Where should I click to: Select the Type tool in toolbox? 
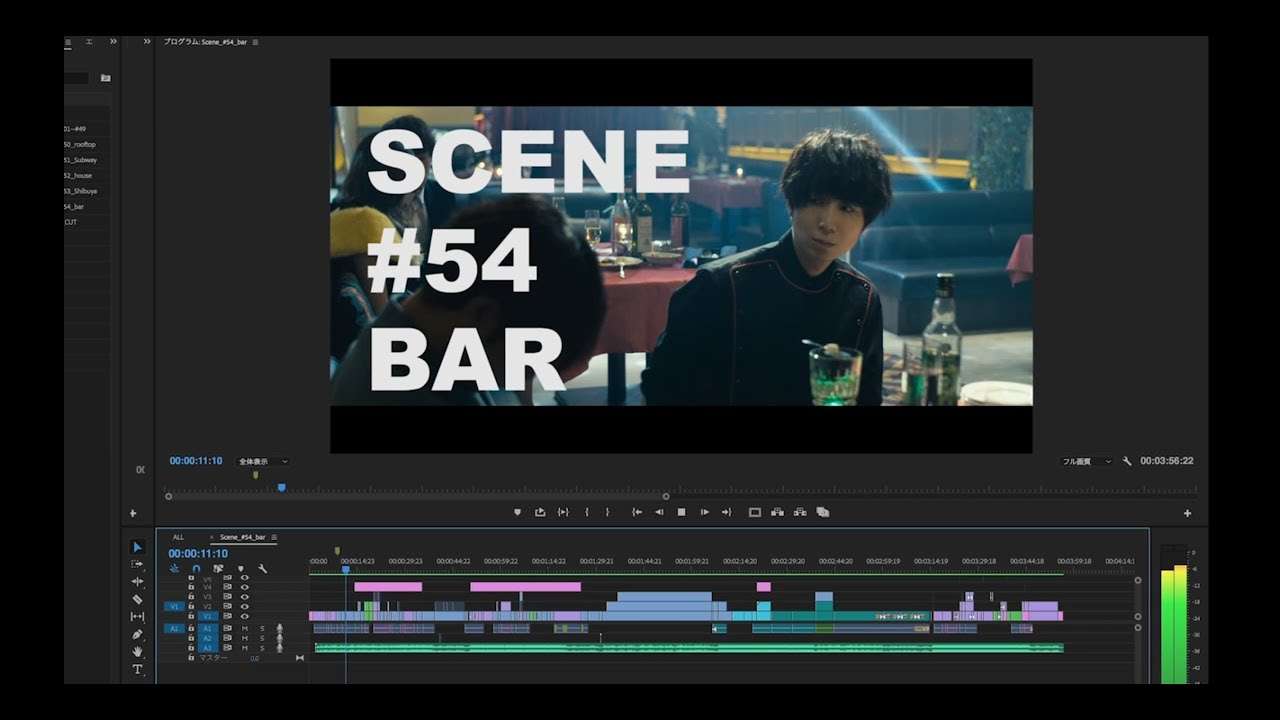pos(138,669)
